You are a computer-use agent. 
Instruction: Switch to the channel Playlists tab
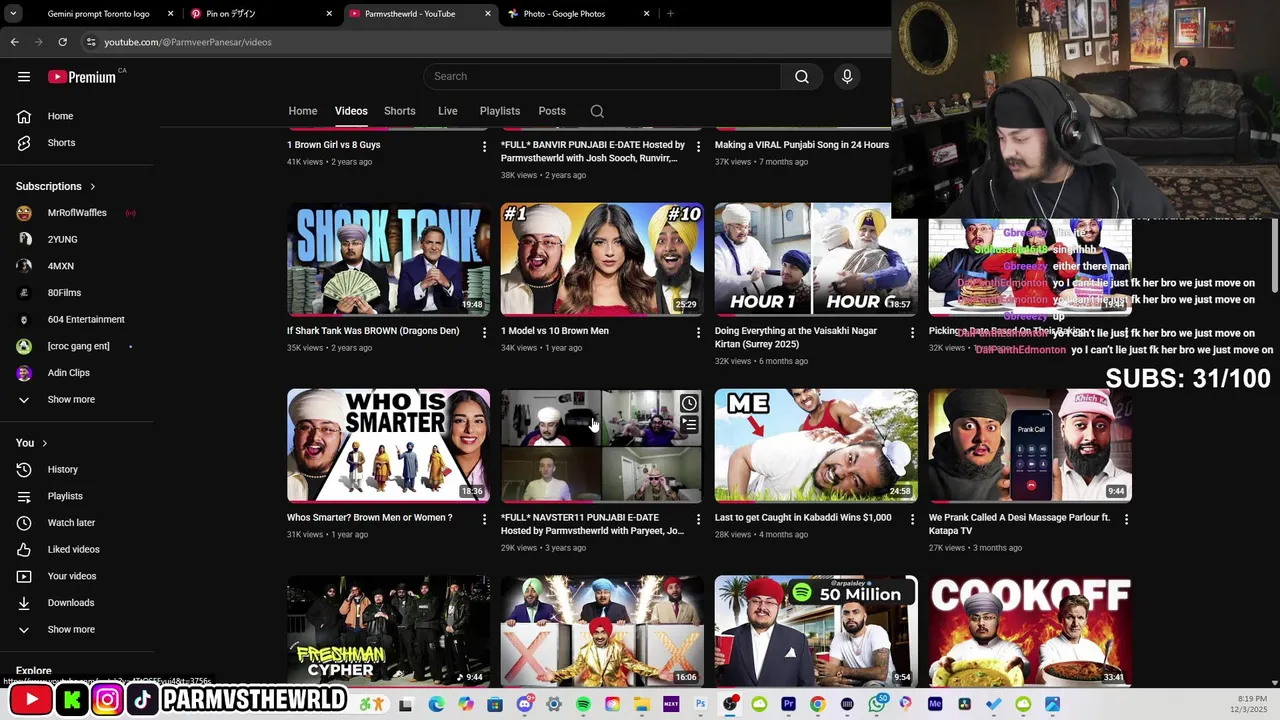(500, 111)
